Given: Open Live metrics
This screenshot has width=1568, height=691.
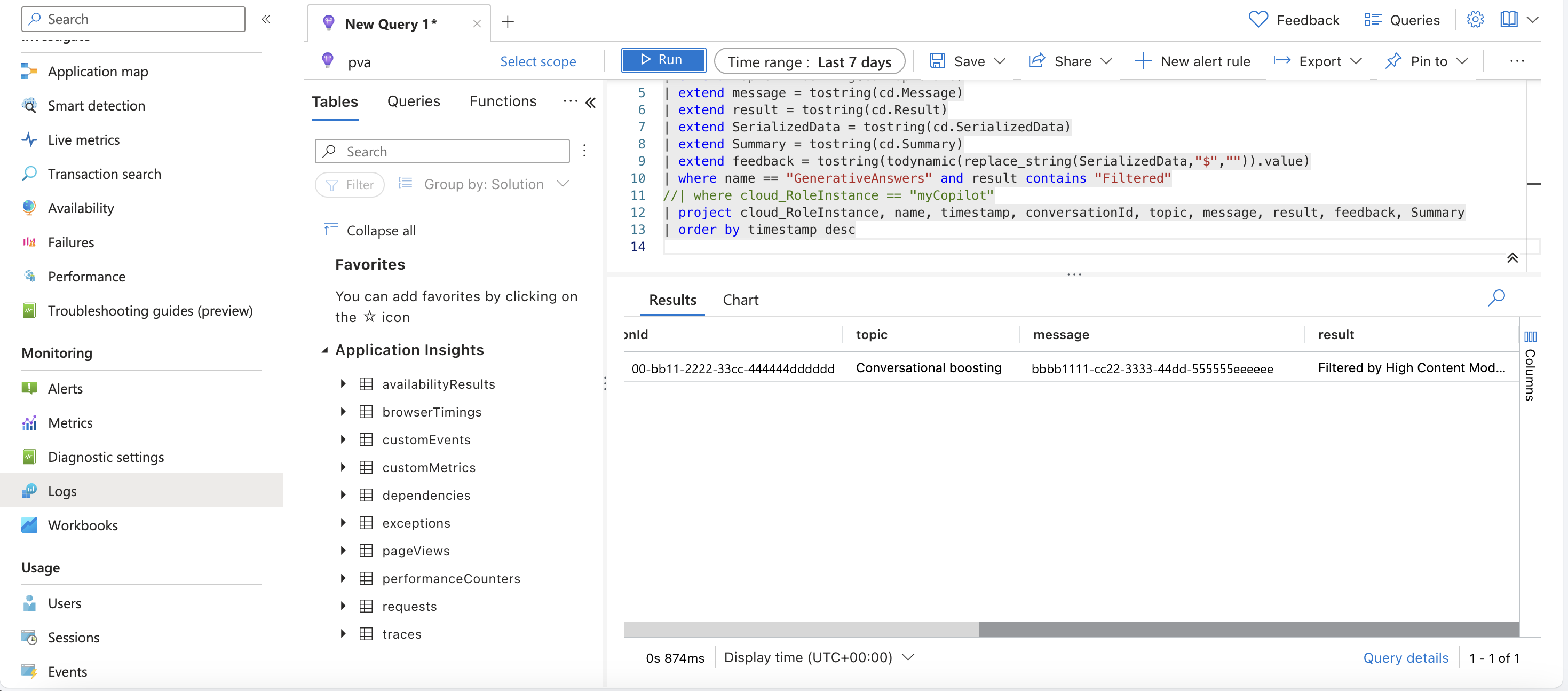Looking at the screenshot, I should pyautogui.click(x=83, y=139).
